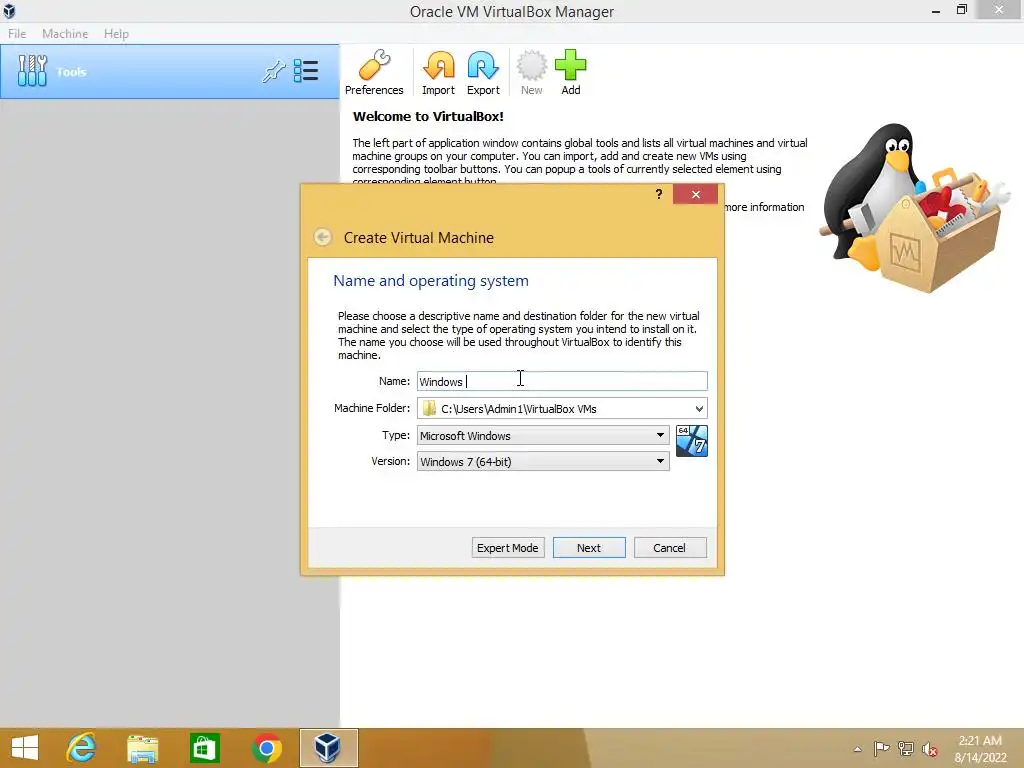Open the Help menu
Viewport: 1024px width, 768px height.
coord(116,33)
